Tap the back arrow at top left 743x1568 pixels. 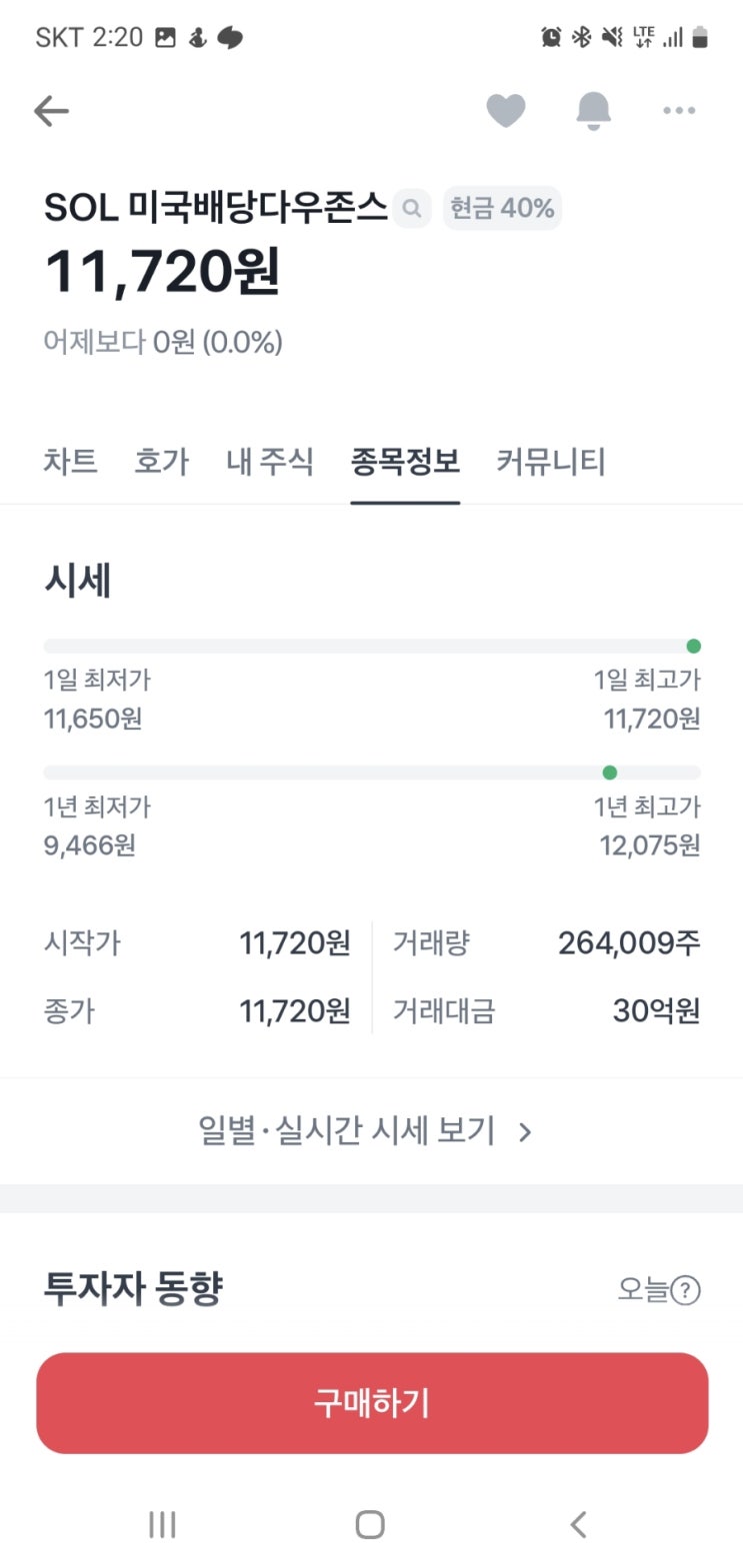tap(51, 111)
